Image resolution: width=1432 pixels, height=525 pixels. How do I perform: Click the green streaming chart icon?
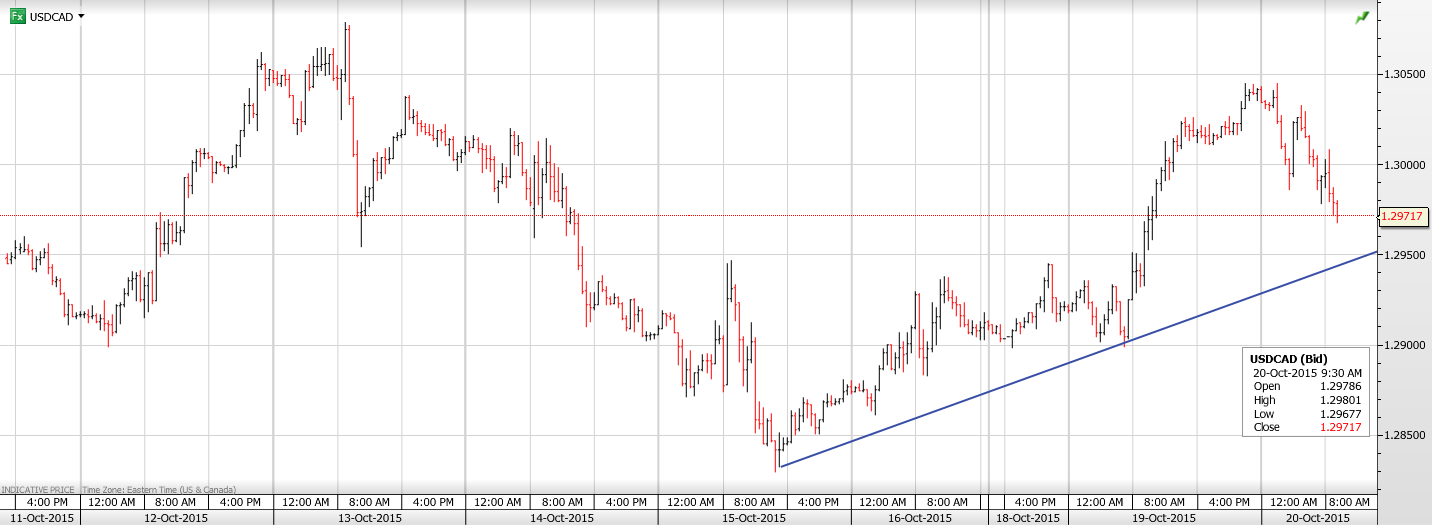tap(1361, 18)
